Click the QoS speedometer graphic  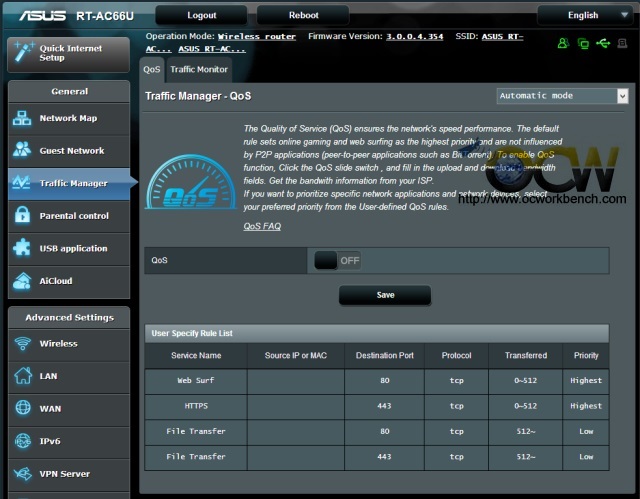point(191,182)
